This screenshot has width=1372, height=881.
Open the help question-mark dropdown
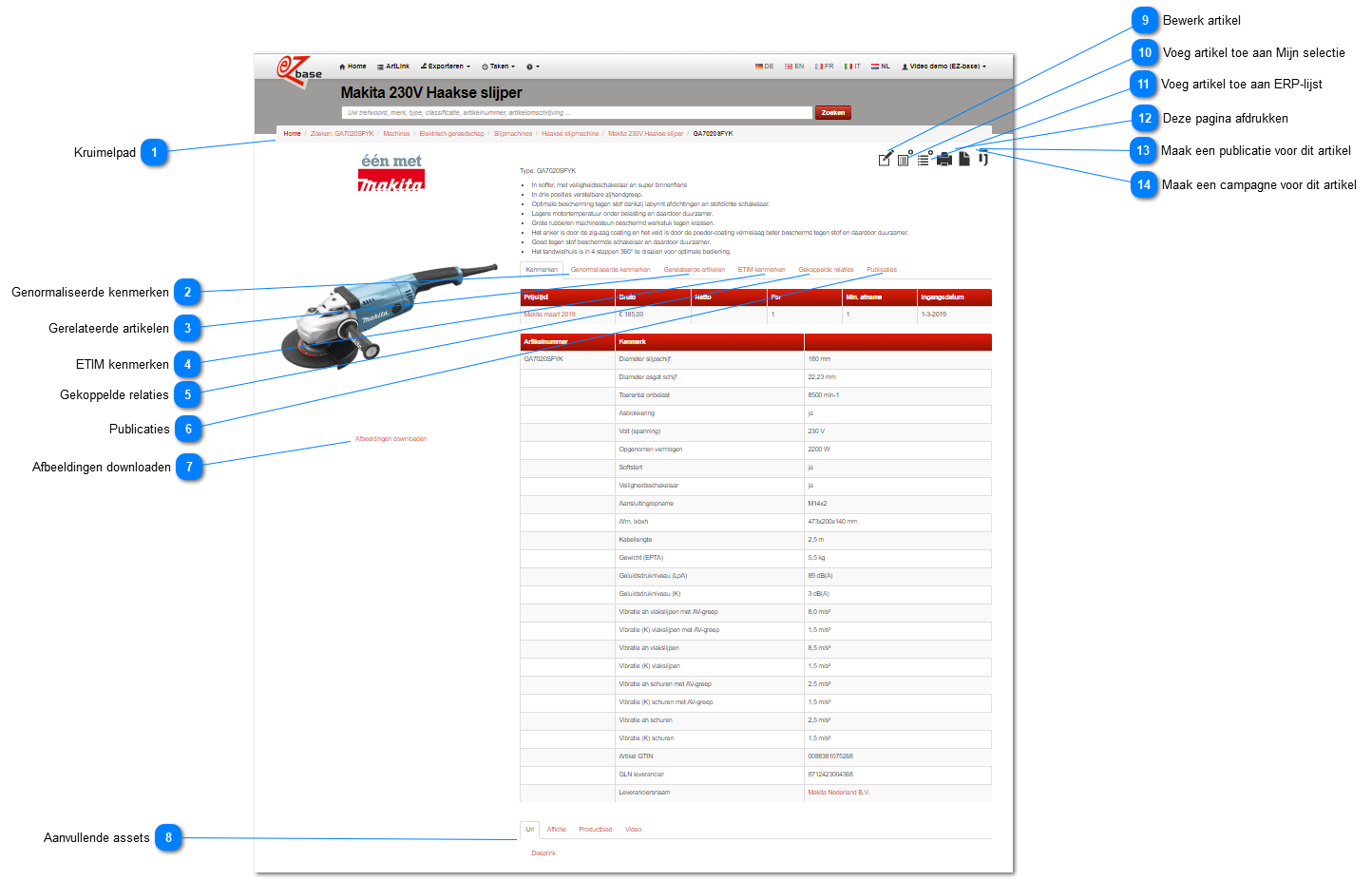click(532, 67)
